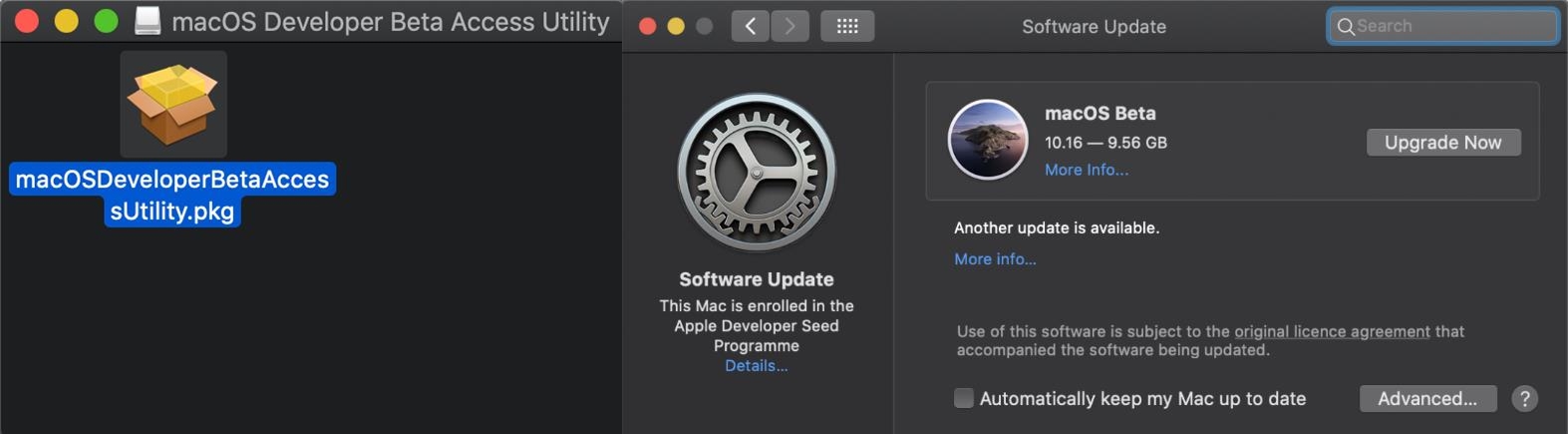Enable Automatically keep my Mac up to date
The width and height of the screenshot is (1568, 434).
[x=964, y=398]
